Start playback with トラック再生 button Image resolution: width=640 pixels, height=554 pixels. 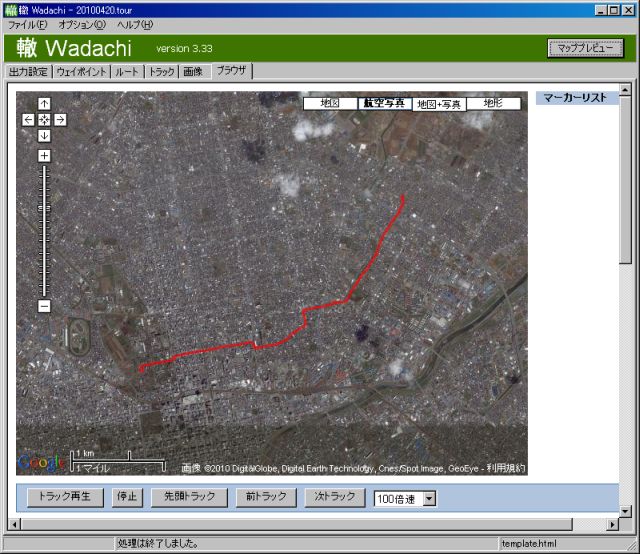pyautogui.click(x=65, y=497)
